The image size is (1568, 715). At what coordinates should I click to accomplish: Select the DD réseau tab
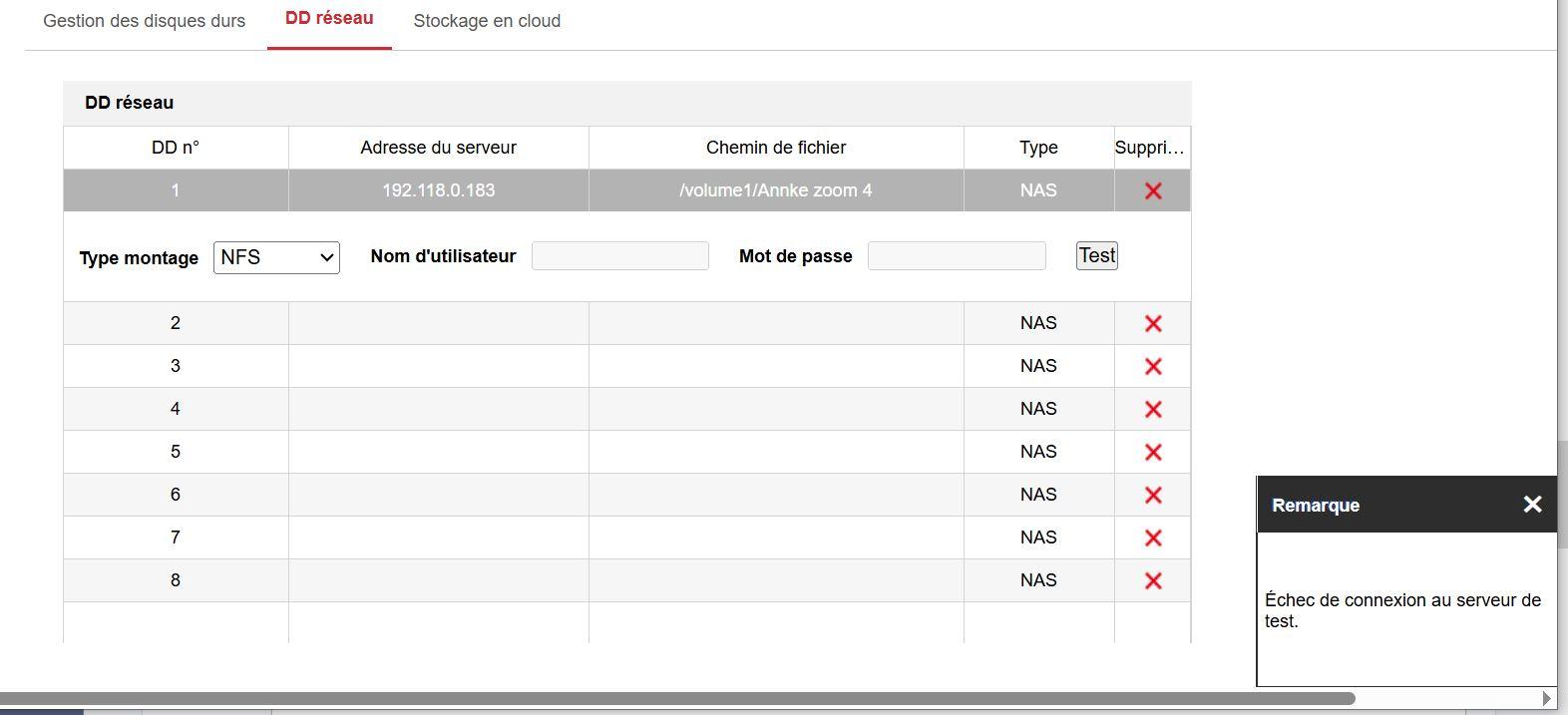(x=329, y=18)
